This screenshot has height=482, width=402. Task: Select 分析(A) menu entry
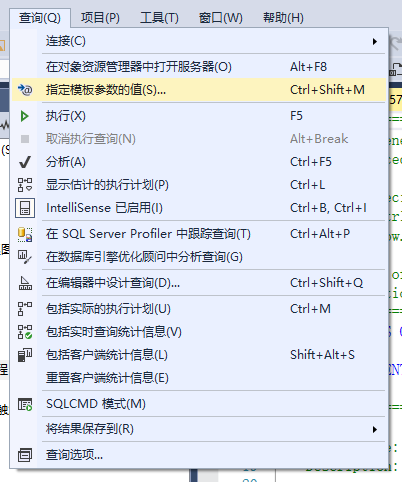pos(199,162)
